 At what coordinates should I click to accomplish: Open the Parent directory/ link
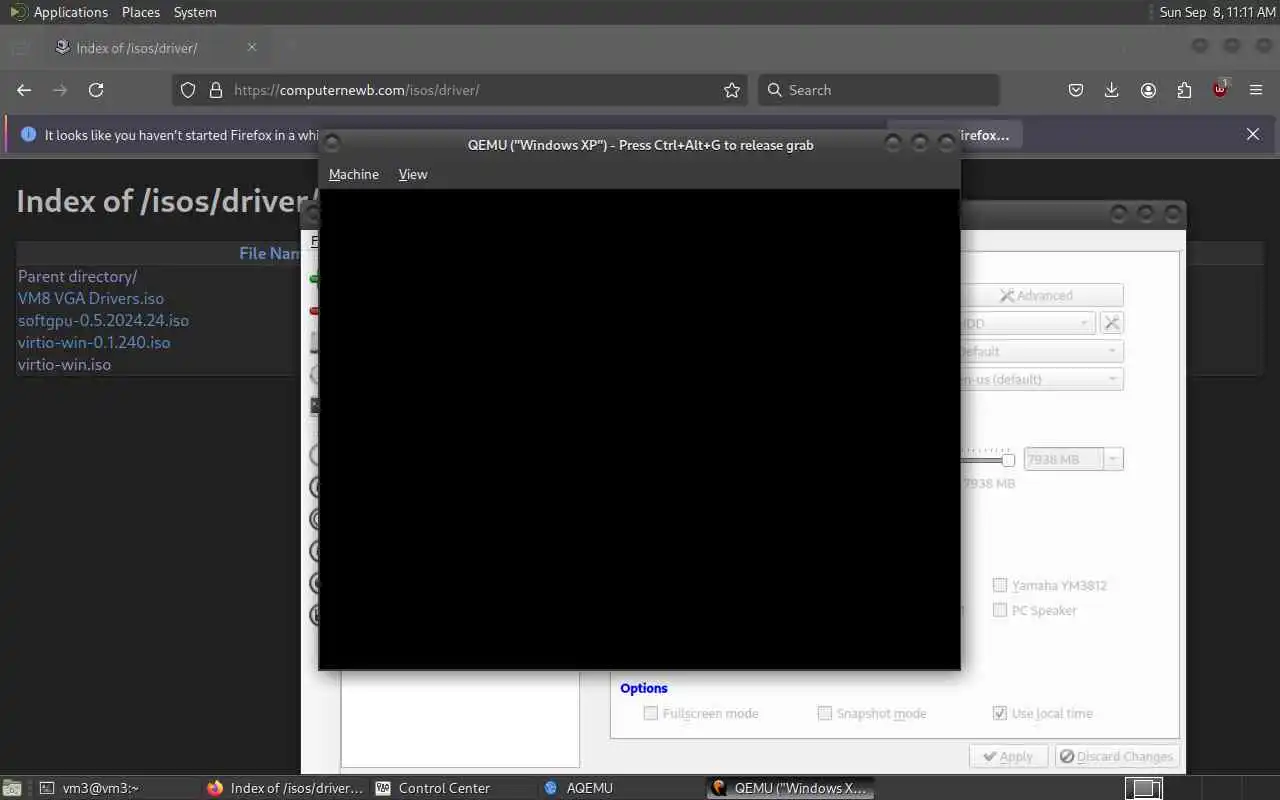77,276
